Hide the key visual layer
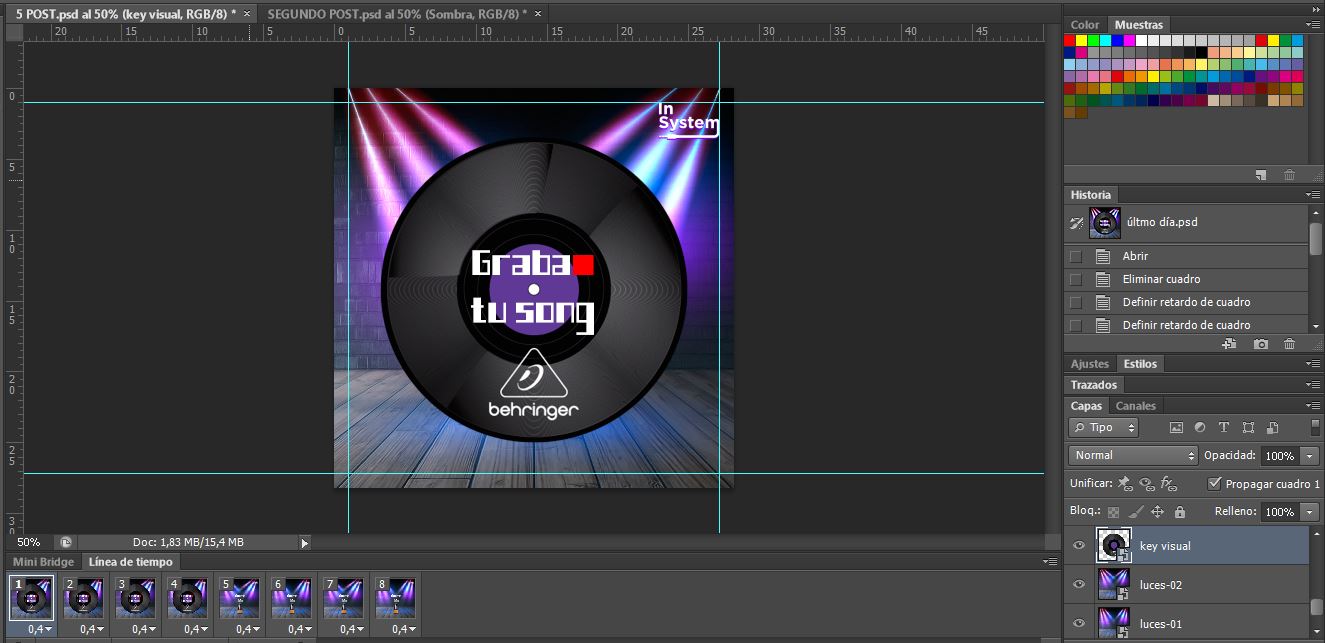Image resolution: width=1325 pixels, height=643 pixels. pyautogui.click(x=1078, y=546)
